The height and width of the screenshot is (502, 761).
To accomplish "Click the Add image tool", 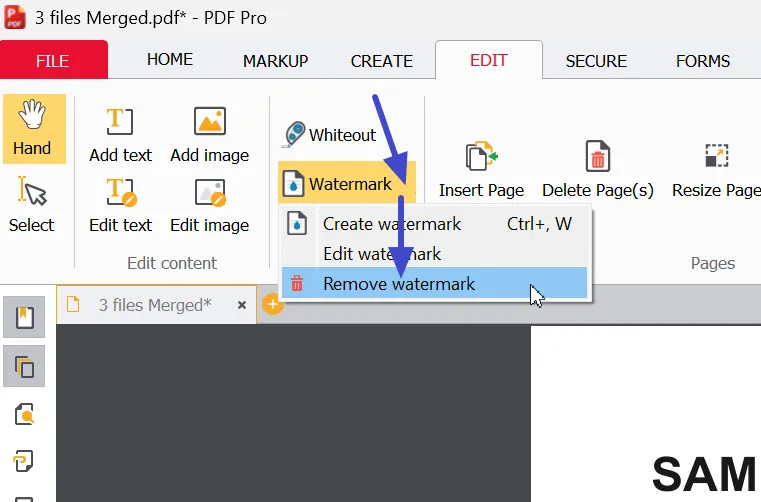I will point(210,135).
